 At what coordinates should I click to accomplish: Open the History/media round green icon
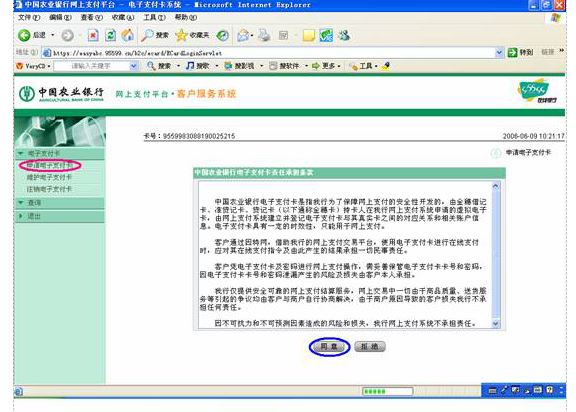222,35
